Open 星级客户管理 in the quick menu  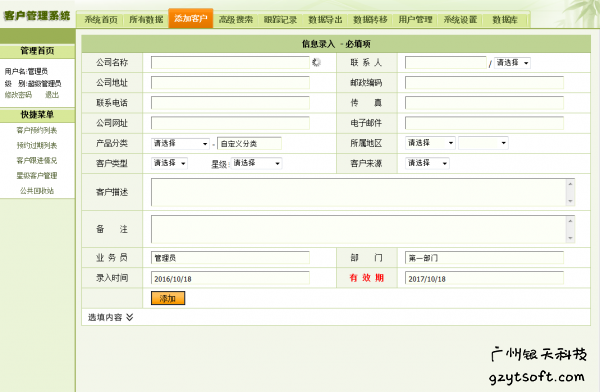coord(37,175)
